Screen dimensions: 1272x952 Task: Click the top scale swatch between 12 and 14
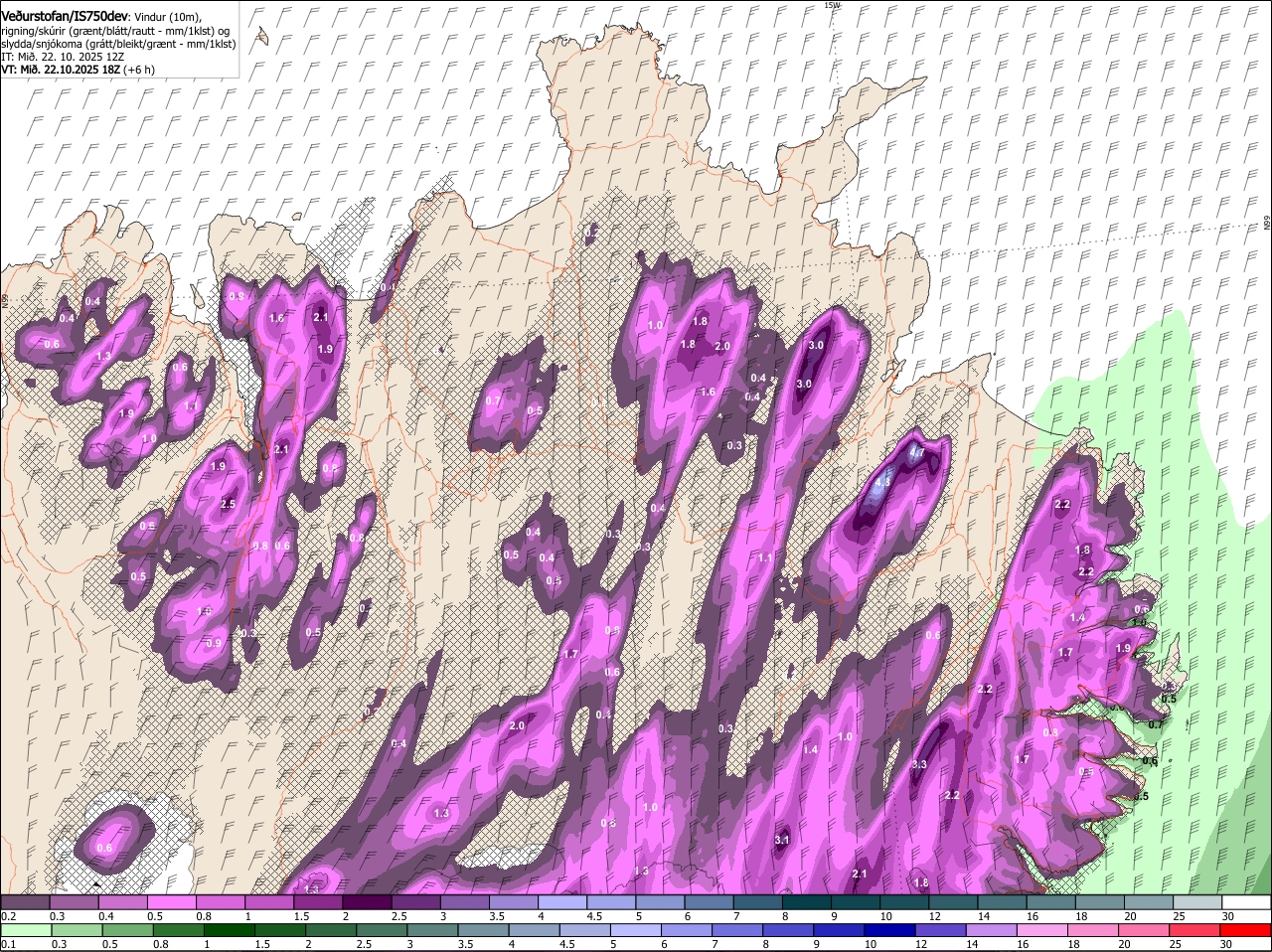tap(953, 902)
